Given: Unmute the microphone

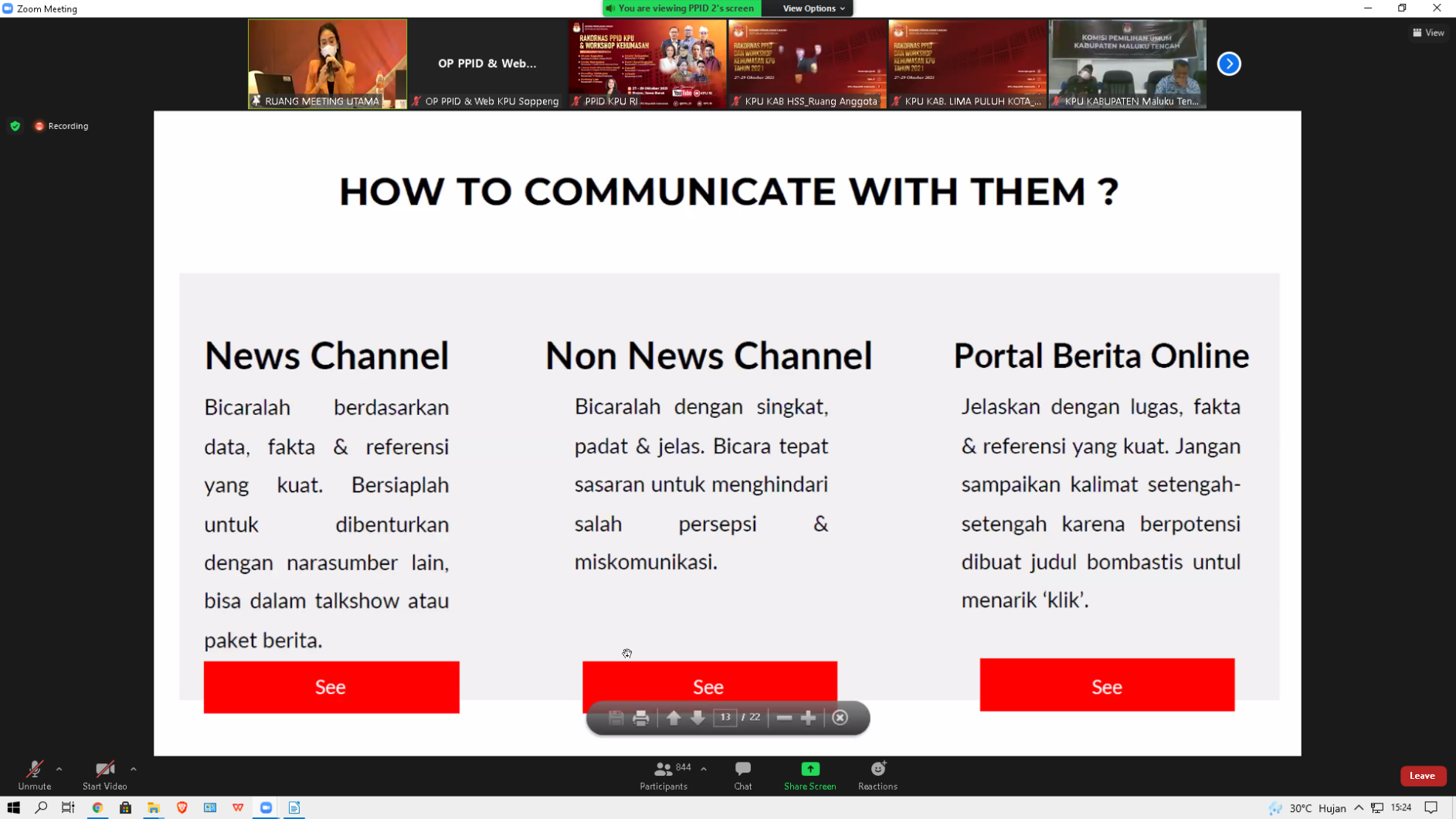Looking at the screenshot, I should point(35,775).
